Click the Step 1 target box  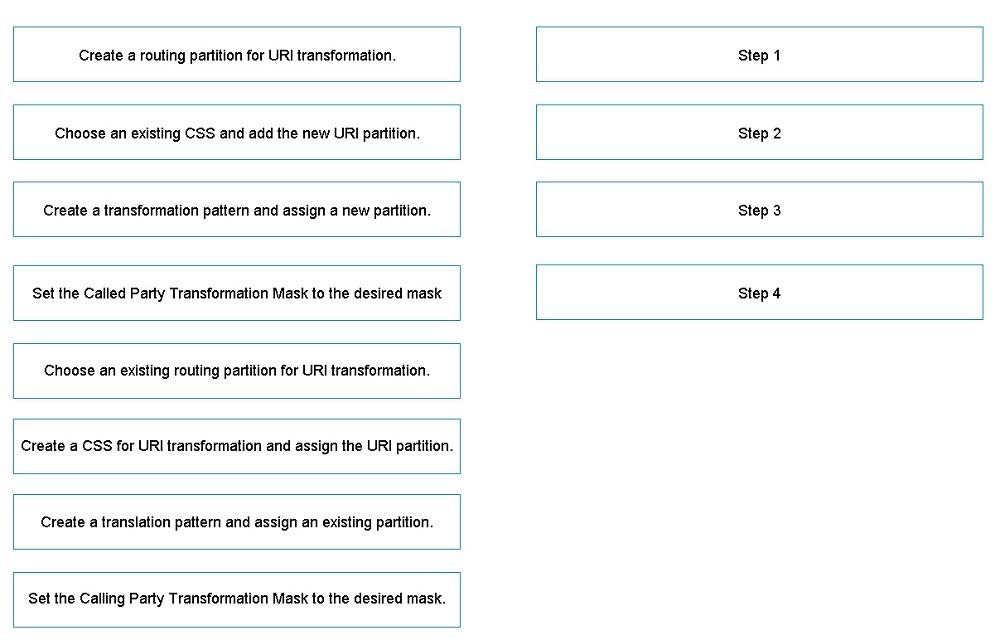tap(759, 55)
